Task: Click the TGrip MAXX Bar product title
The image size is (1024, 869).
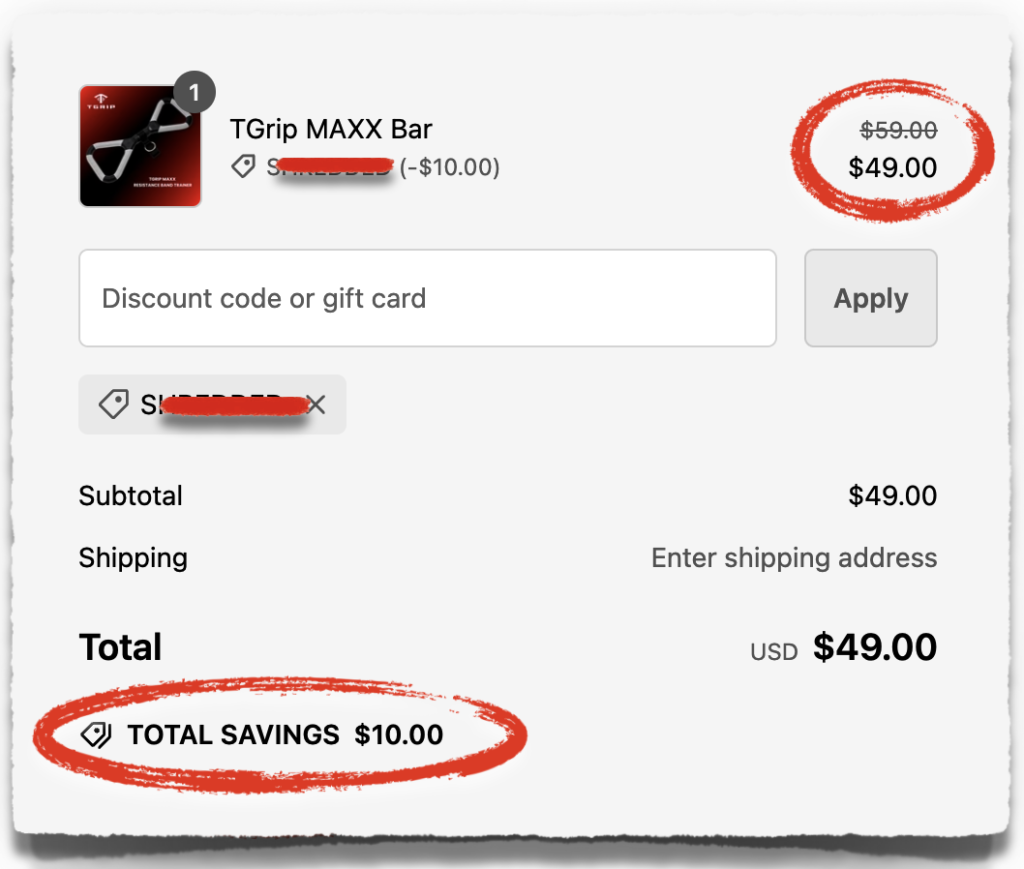Action: click(331, 129)
